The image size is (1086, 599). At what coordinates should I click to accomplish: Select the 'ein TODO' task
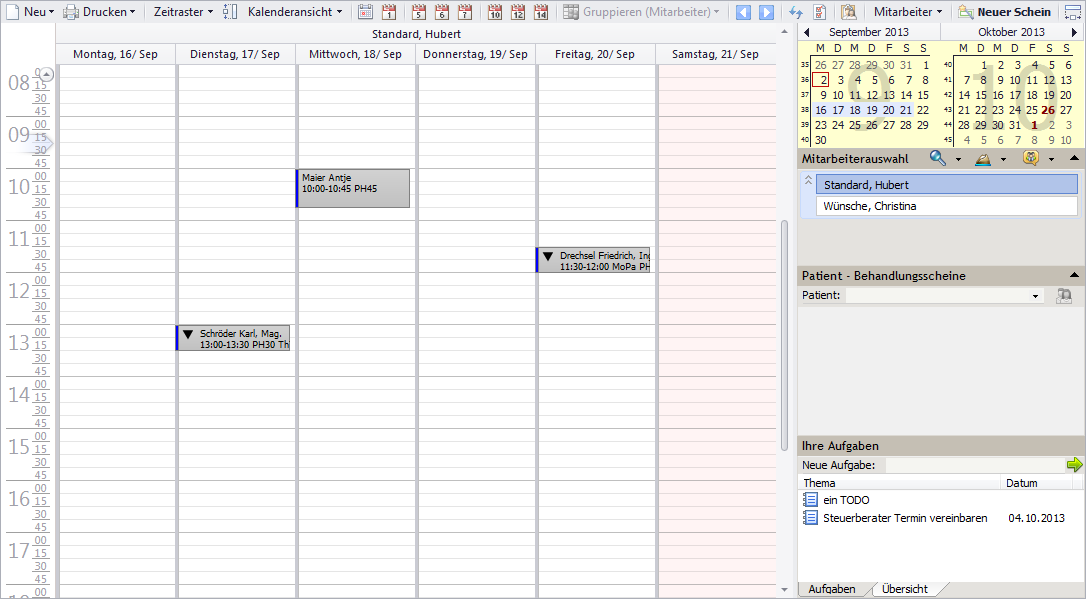tap(846, 500)
